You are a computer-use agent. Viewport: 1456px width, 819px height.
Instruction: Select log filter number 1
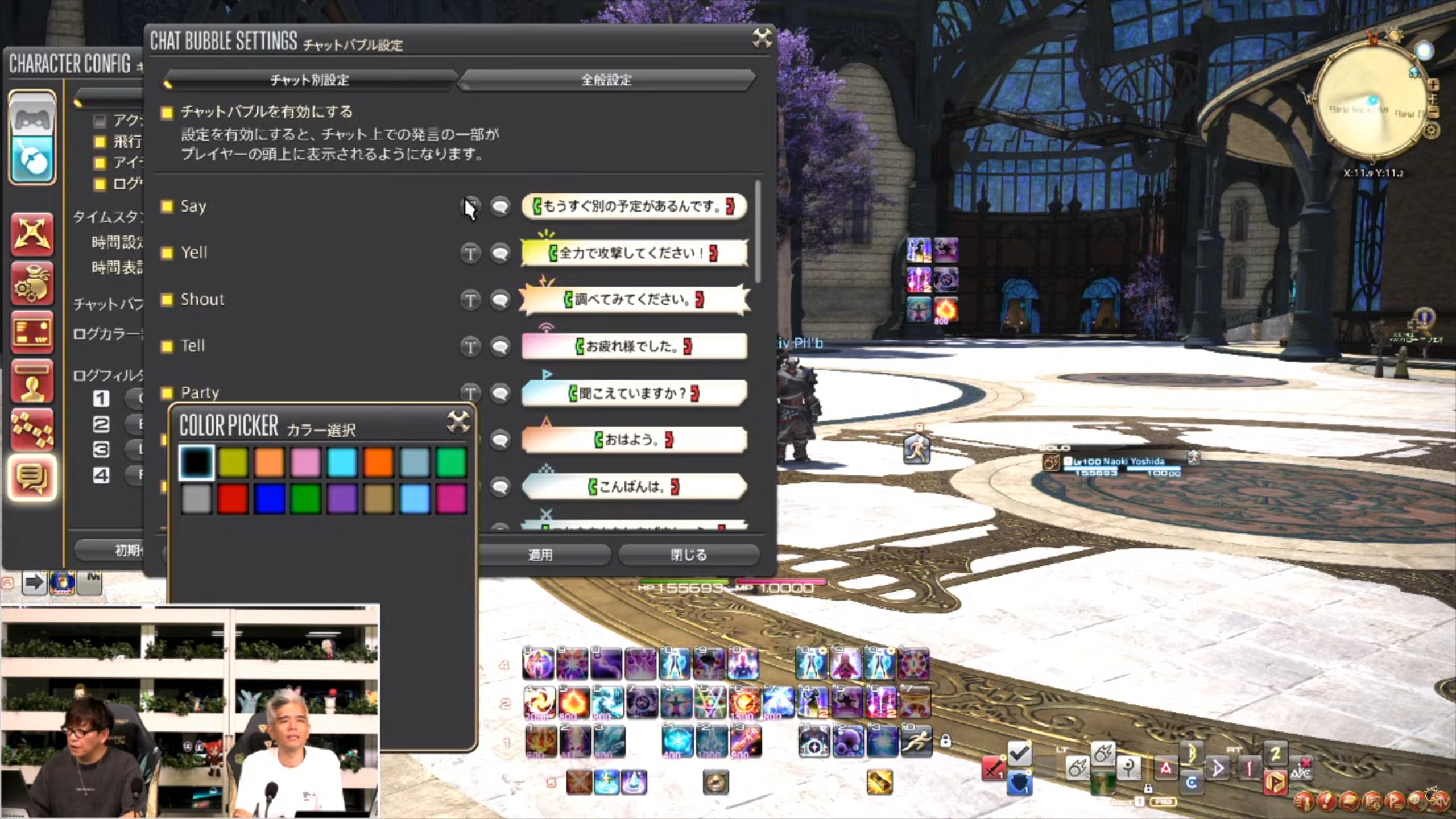(x=101, y=399)
